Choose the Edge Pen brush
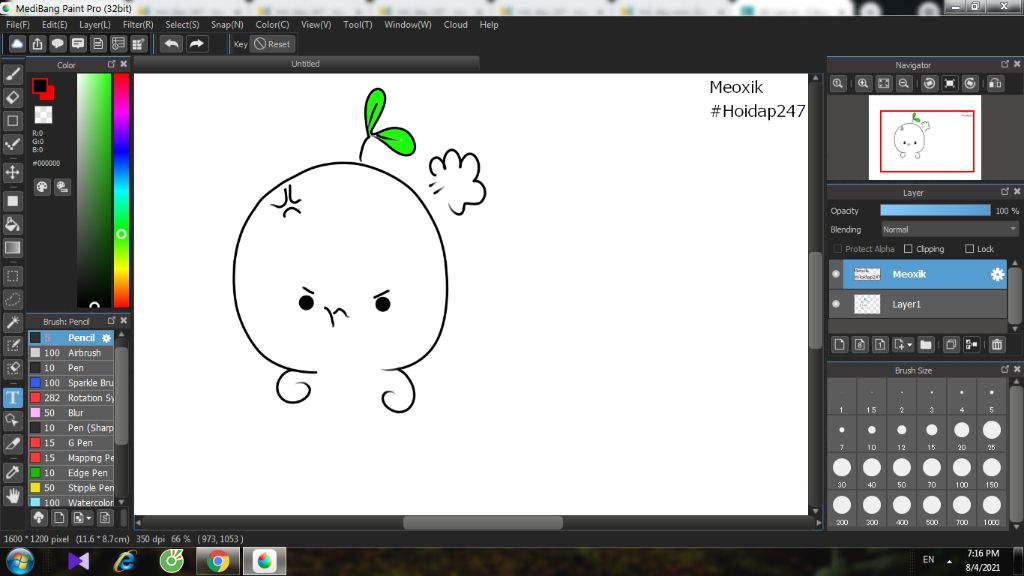 [71, 473]
